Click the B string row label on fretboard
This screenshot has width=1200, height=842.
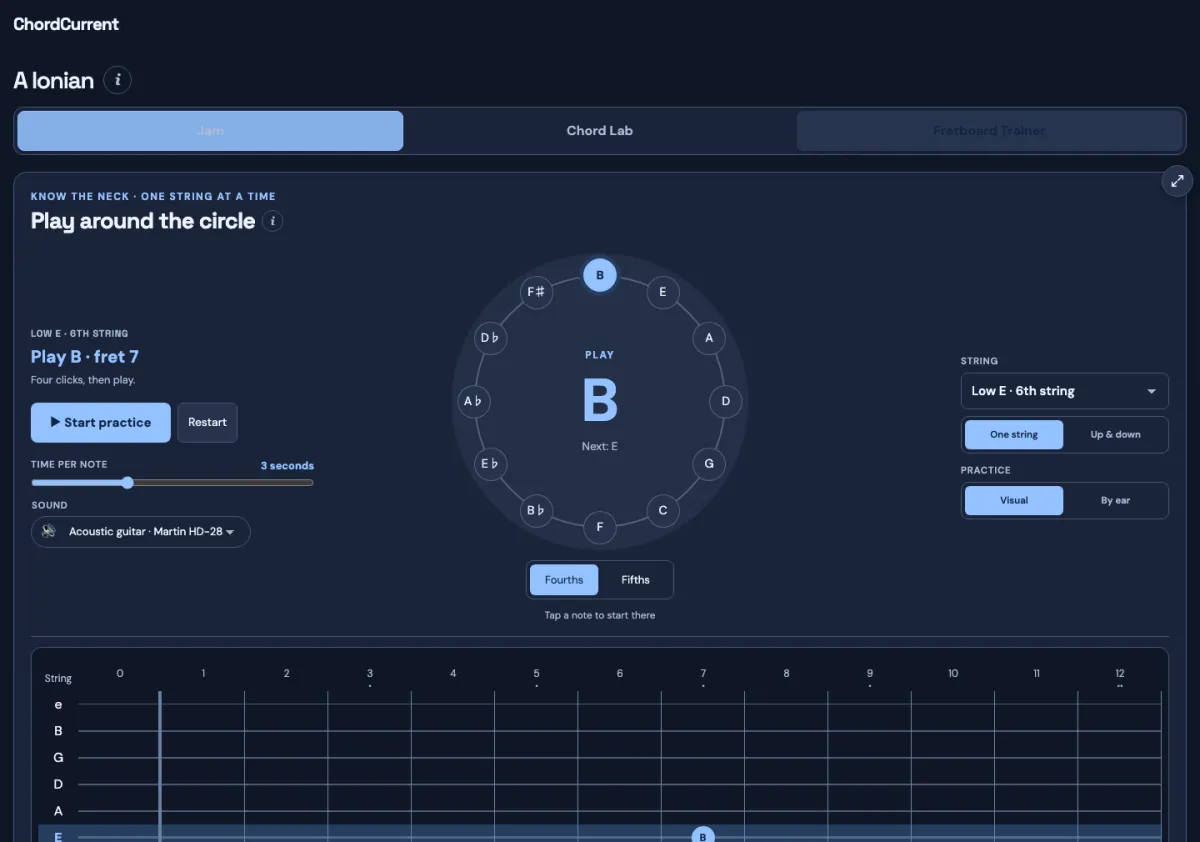[x=58, y=731]
